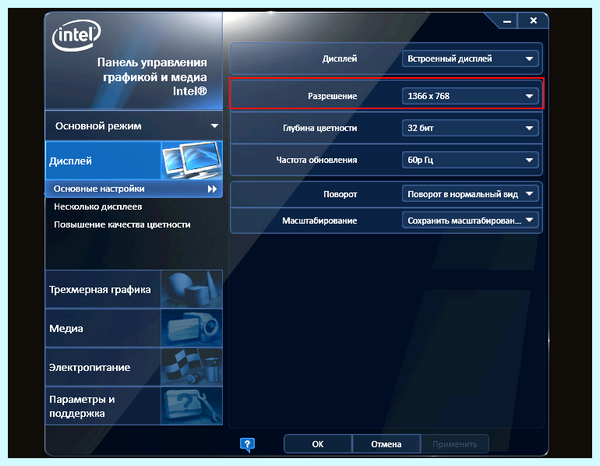Select Основные настройки submenu item

point(134,189)
